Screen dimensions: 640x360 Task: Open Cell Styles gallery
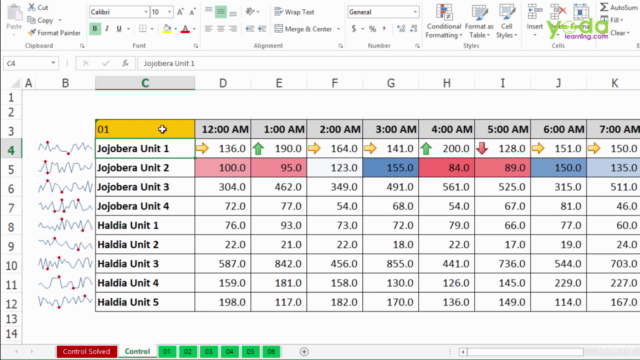coord(507,21)
